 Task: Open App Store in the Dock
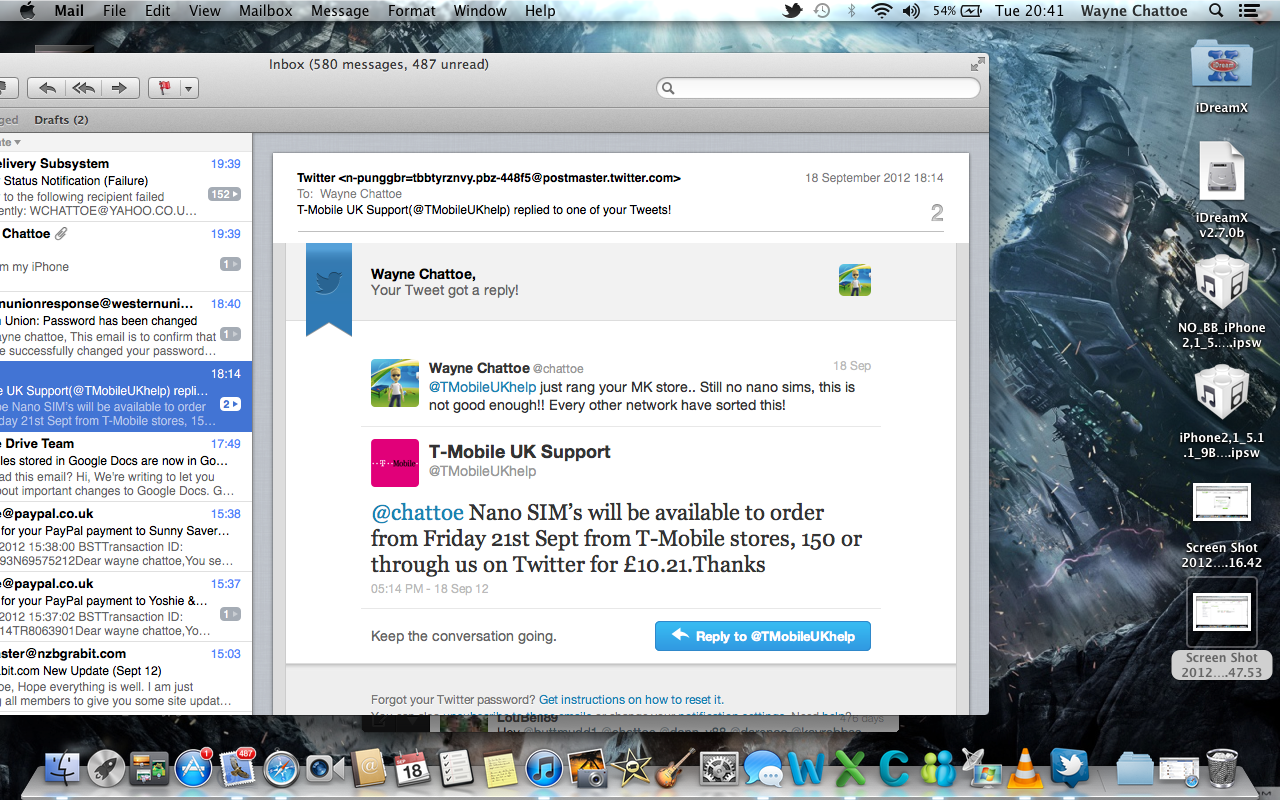point(192,768)
